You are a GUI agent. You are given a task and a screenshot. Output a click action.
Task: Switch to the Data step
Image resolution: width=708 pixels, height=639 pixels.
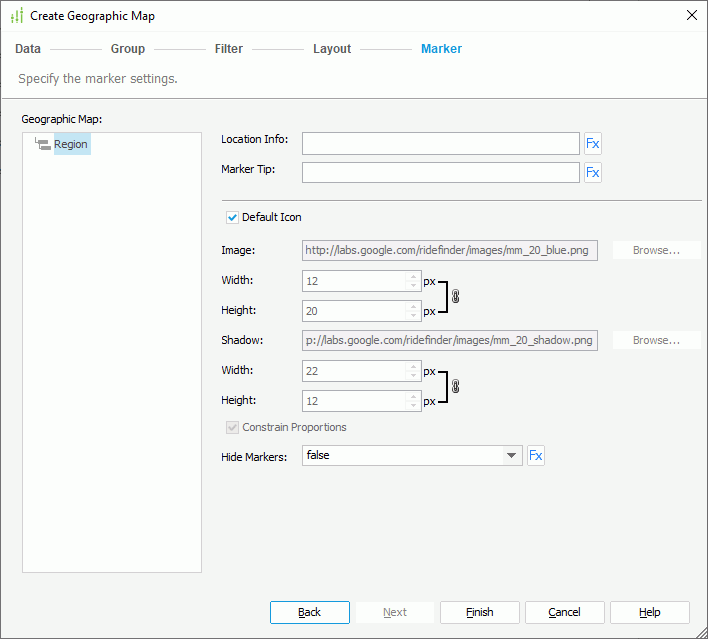28,49
